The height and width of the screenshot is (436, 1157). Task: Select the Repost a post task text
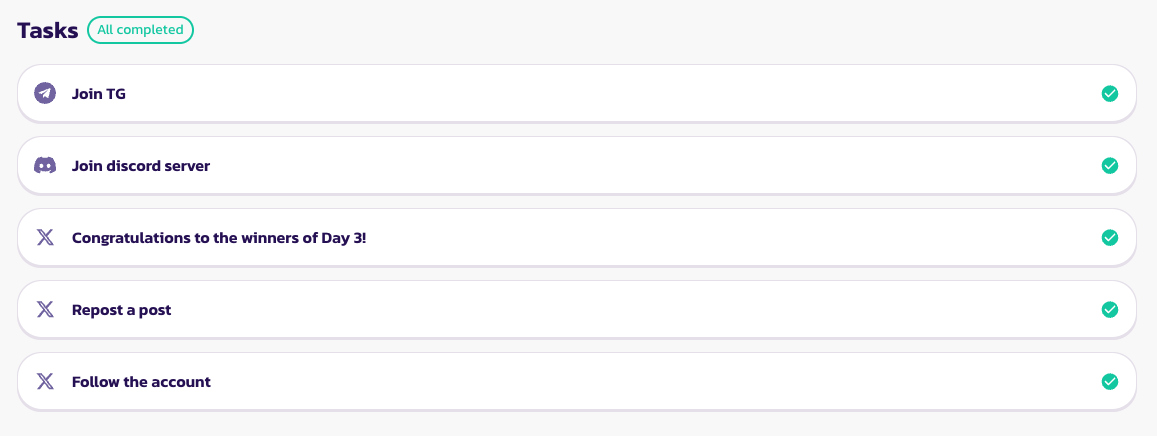121,310
